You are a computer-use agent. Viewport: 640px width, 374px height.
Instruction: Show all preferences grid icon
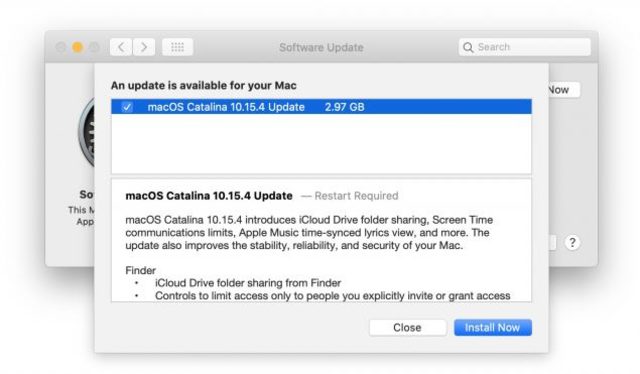pos(178,47)
